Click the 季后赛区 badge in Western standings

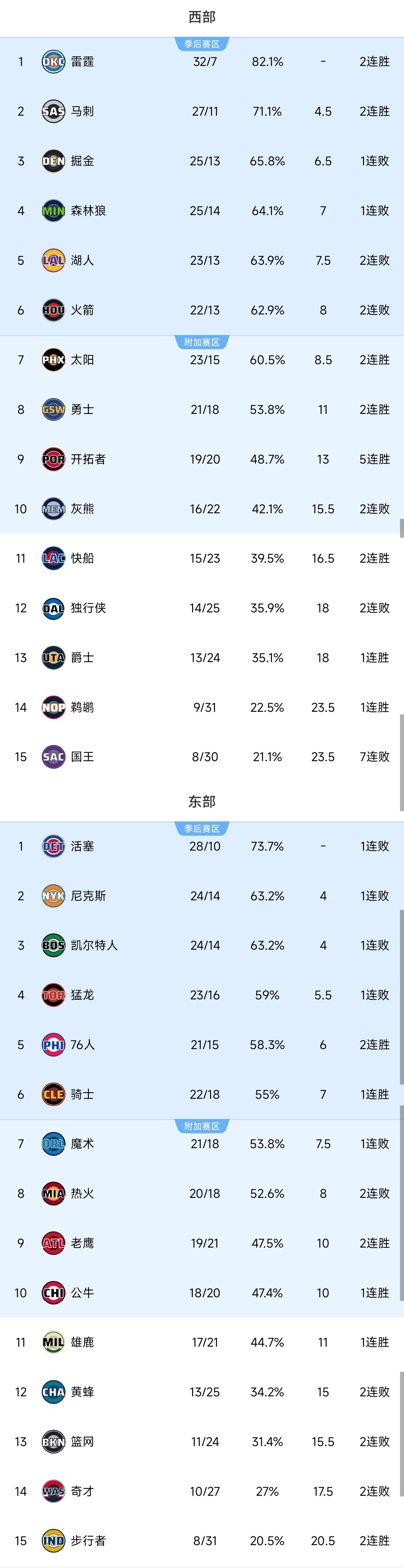tap(201, 44)
